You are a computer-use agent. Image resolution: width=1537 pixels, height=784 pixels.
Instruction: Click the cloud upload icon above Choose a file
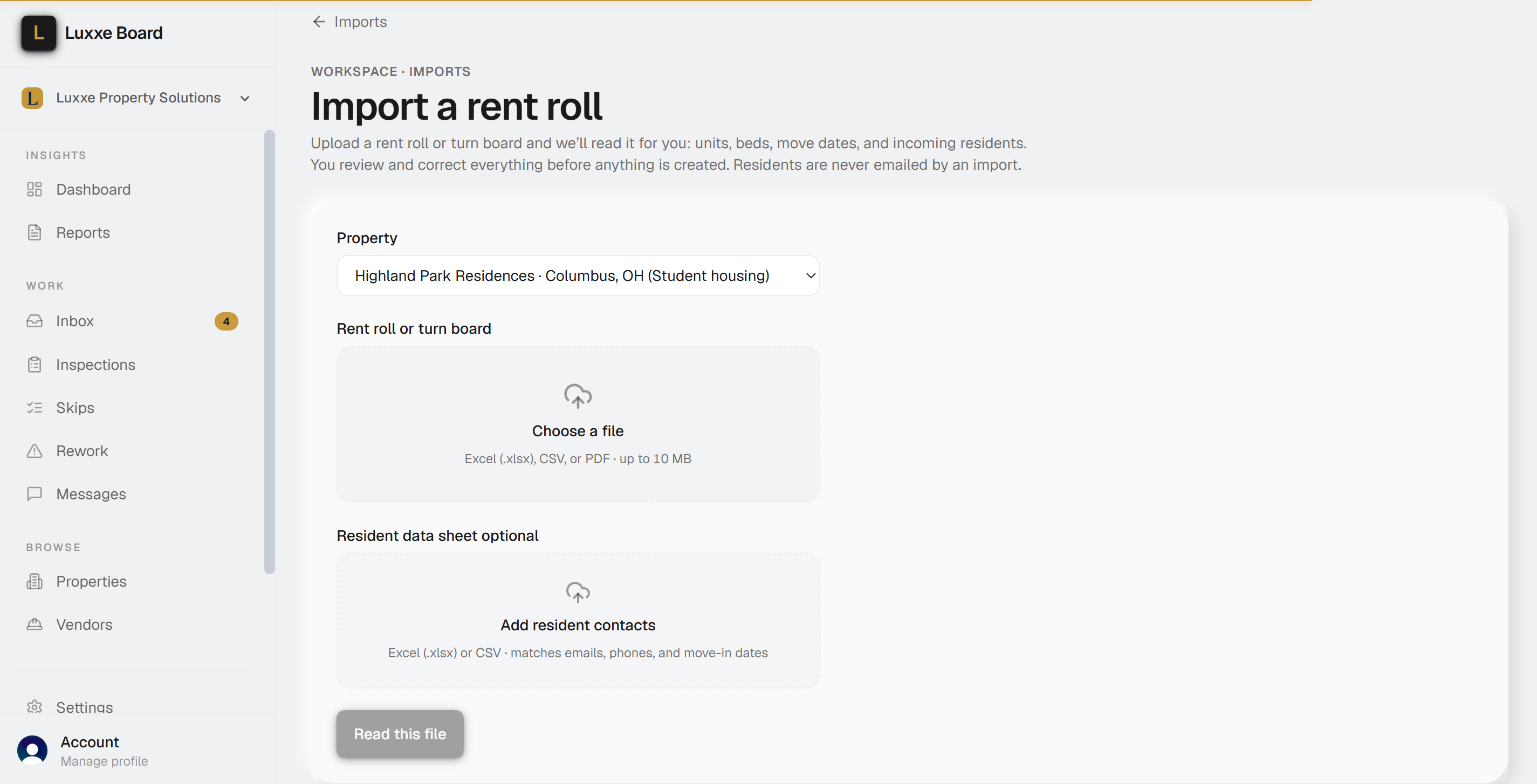(578, 396)
